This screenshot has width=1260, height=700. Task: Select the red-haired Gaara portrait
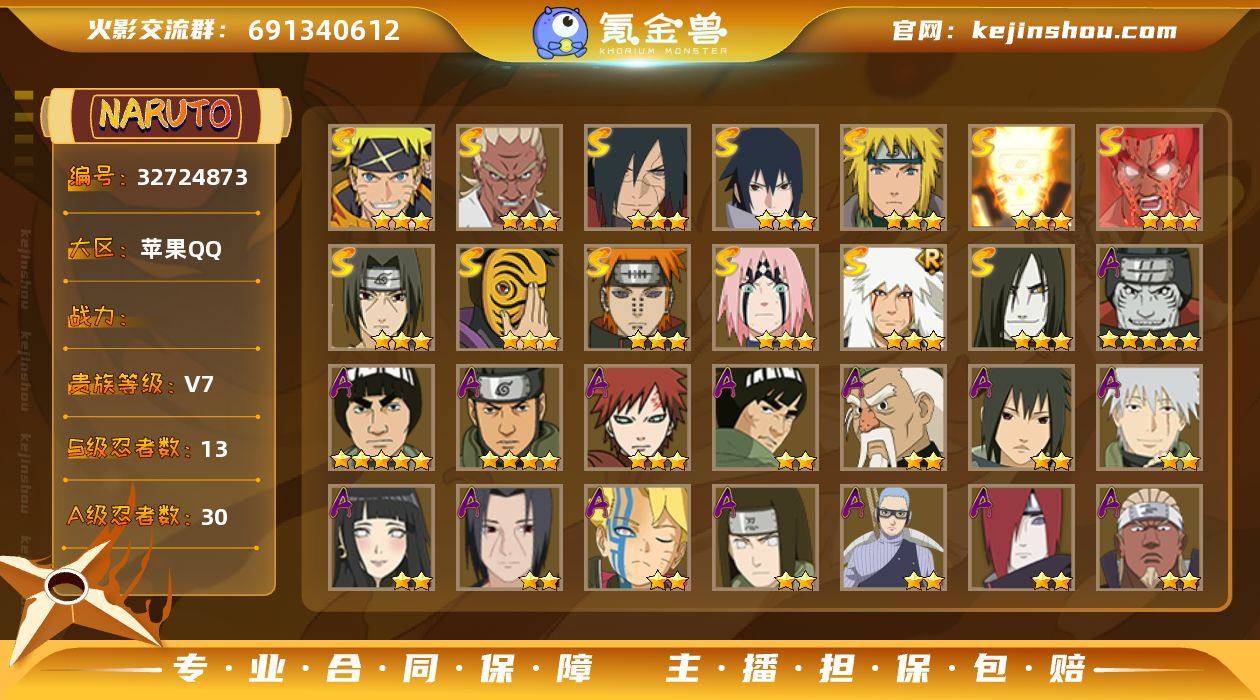coord(637,418)
